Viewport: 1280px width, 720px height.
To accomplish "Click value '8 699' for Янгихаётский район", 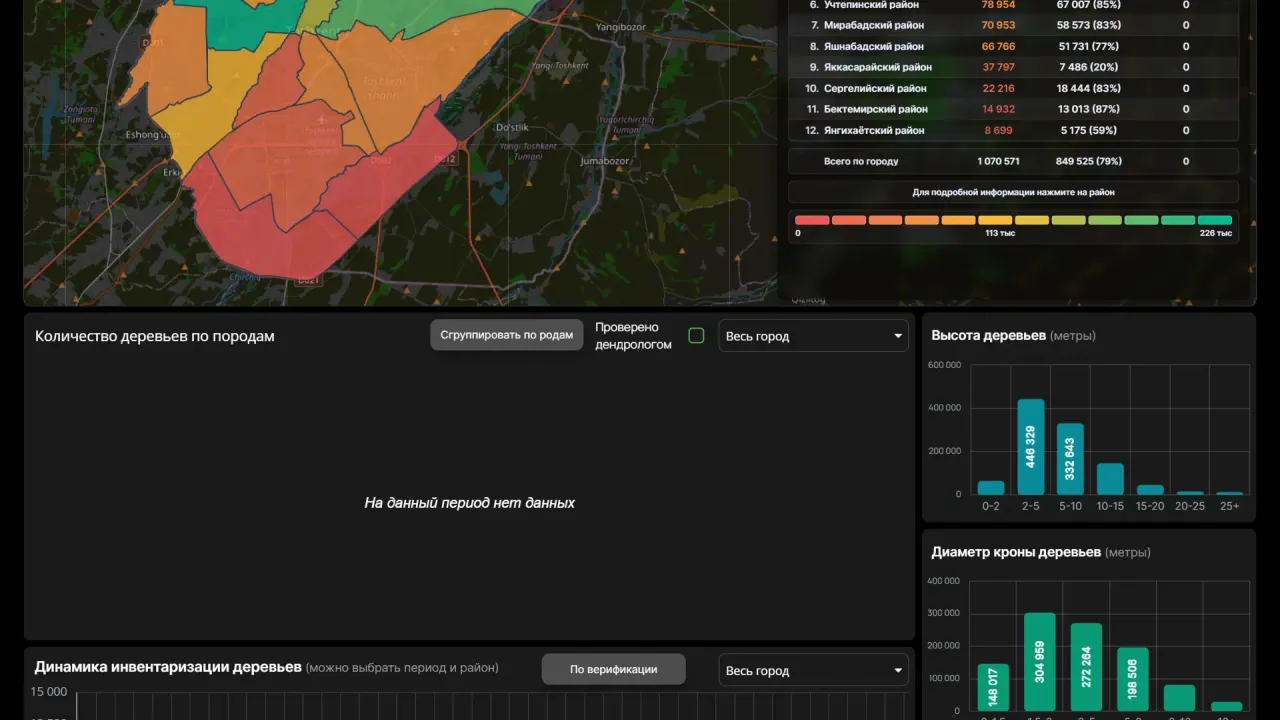I will pyautogui.click(x=998, y=130).
